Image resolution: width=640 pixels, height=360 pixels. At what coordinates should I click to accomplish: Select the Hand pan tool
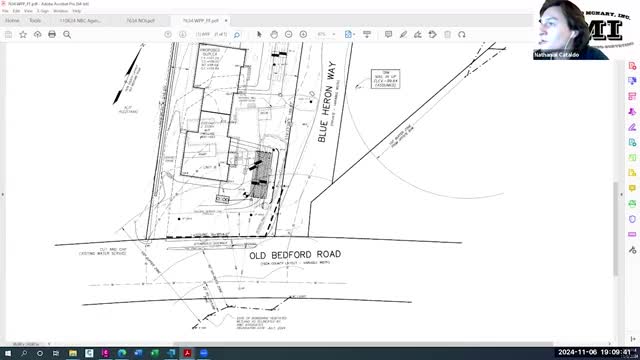point(274,35)
